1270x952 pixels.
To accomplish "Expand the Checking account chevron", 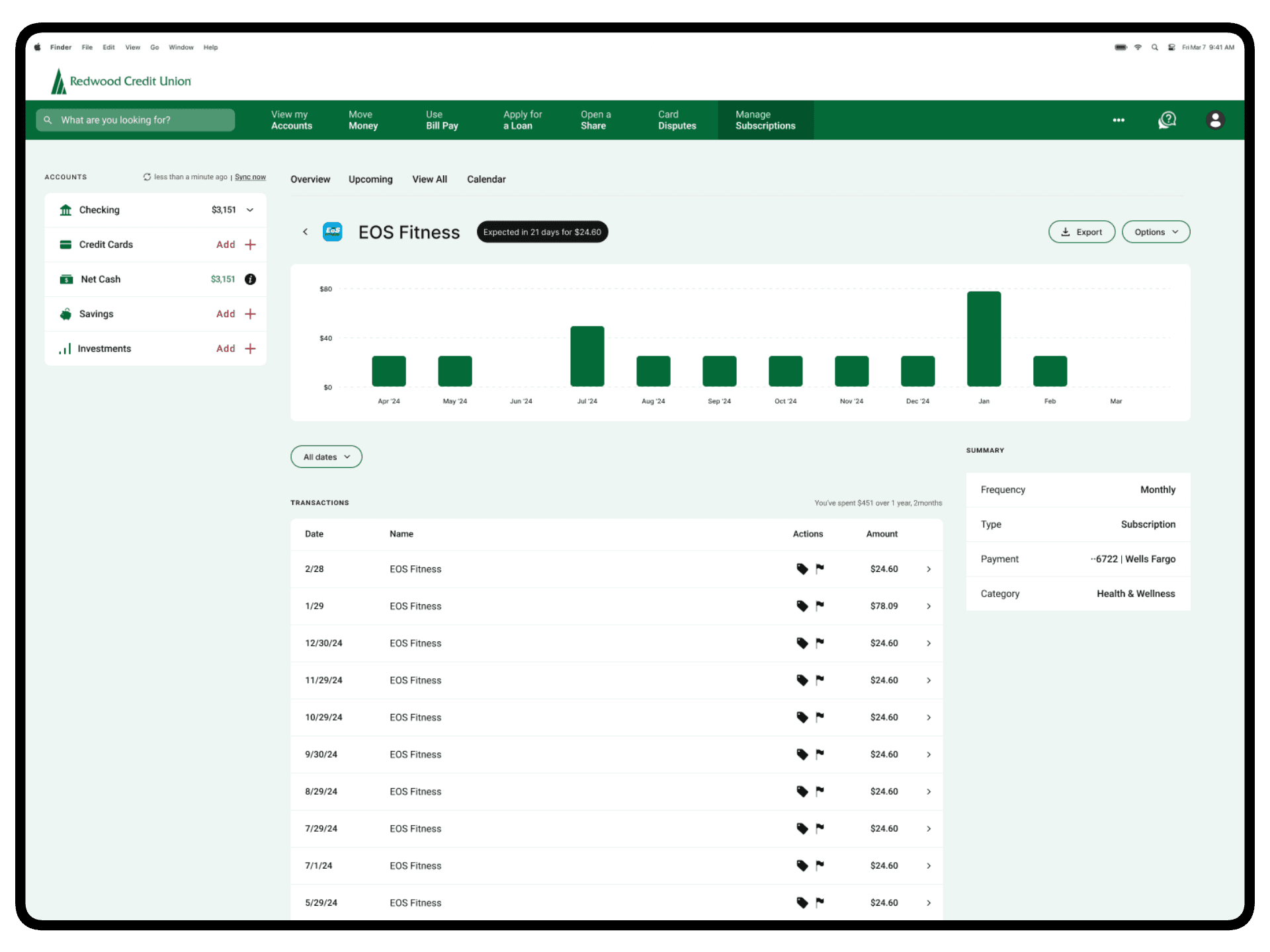I will pos(250,210).
